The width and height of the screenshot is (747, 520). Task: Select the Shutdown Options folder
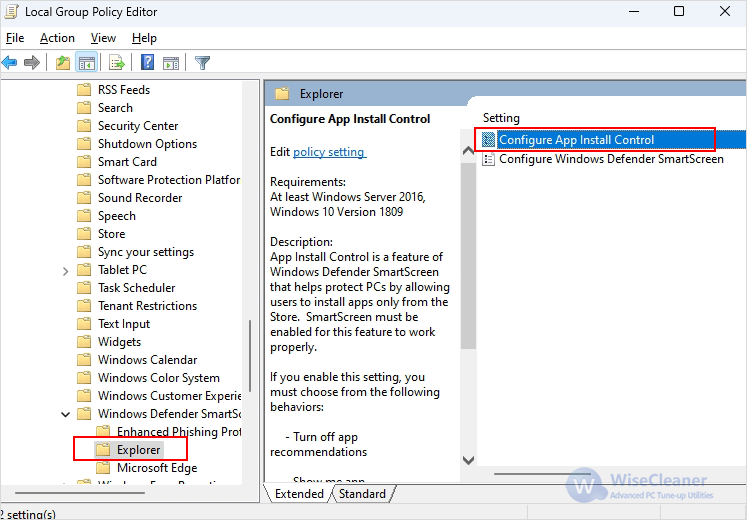click(x=147, y=144)
